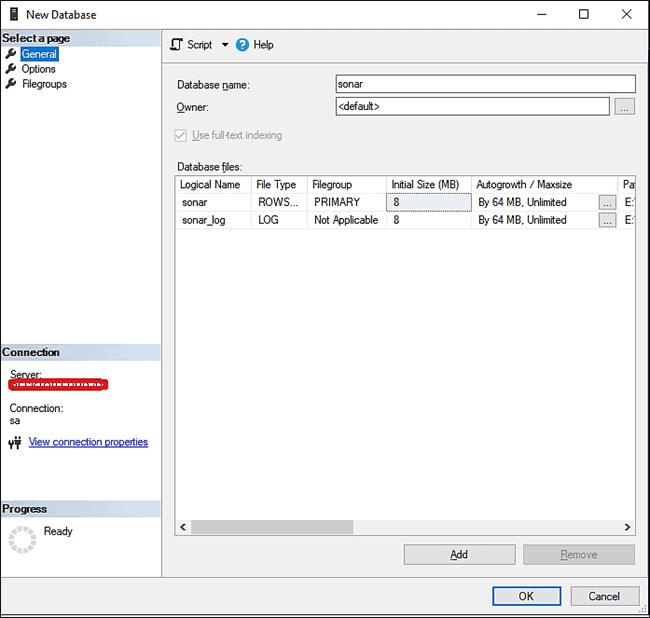
Task: Click the Add button
Action: [460, 555]
